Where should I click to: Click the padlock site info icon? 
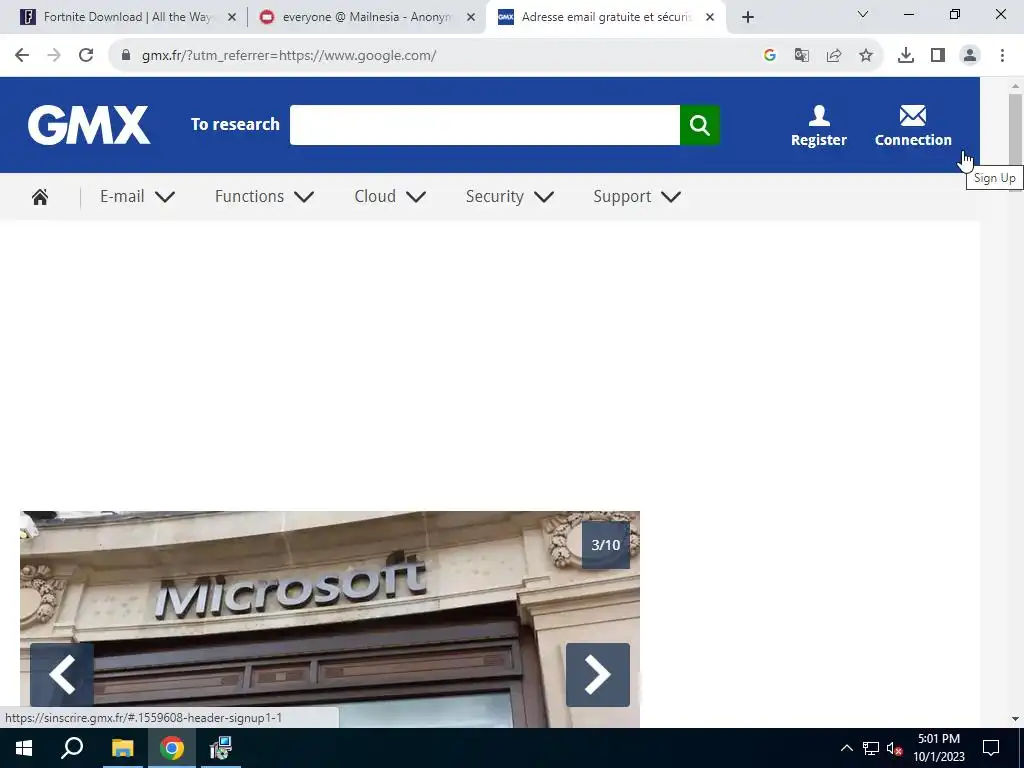pyautogui.click(x=126, y=56)
